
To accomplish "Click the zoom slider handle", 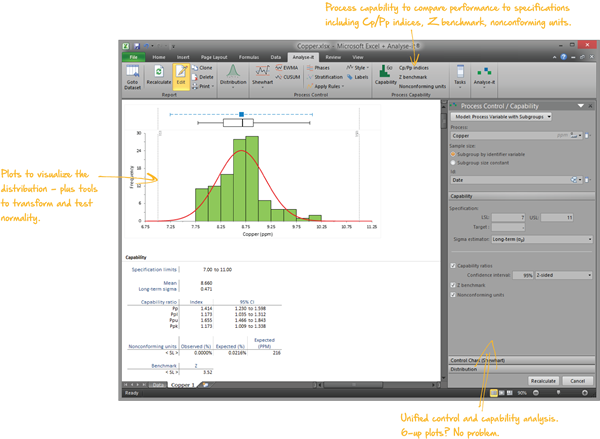I will 558,393.
